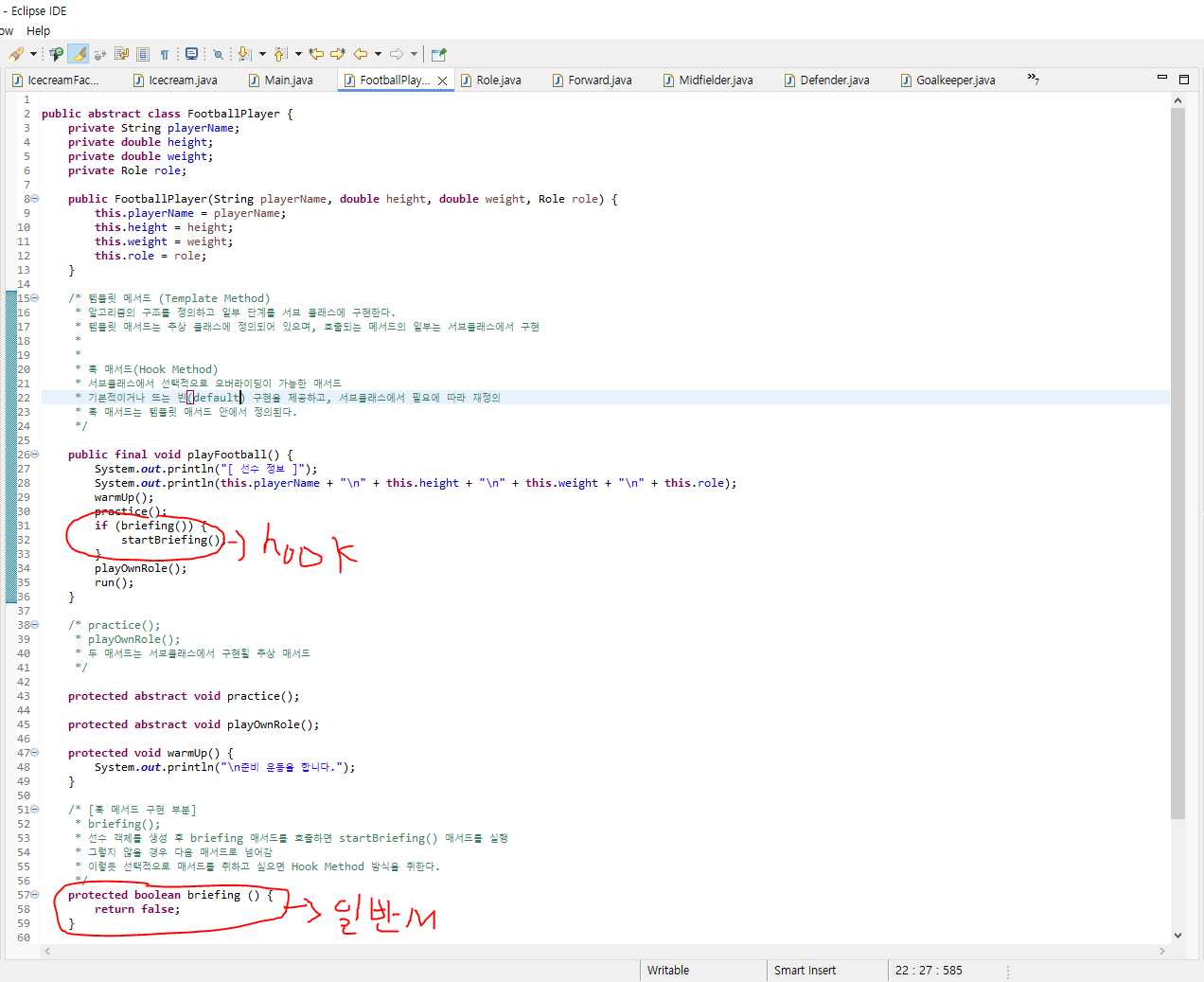This screenshot has height=982, width=1204.
Task: Open the Search flashlight tool
Action: (16, 54)
